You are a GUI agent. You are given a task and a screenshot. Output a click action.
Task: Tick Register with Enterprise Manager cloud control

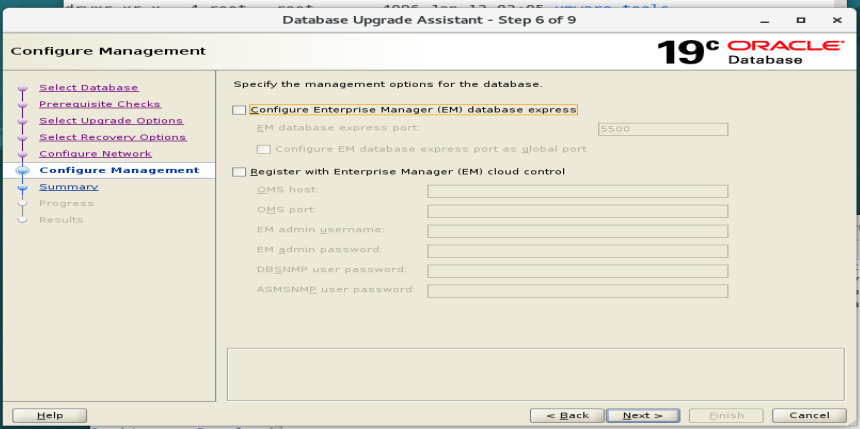239,172
